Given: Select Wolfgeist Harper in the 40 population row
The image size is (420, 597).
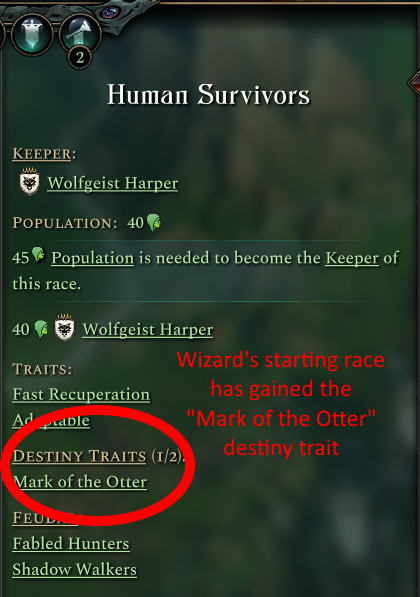Looking at the screenshot, I should (x=148, y=329).
